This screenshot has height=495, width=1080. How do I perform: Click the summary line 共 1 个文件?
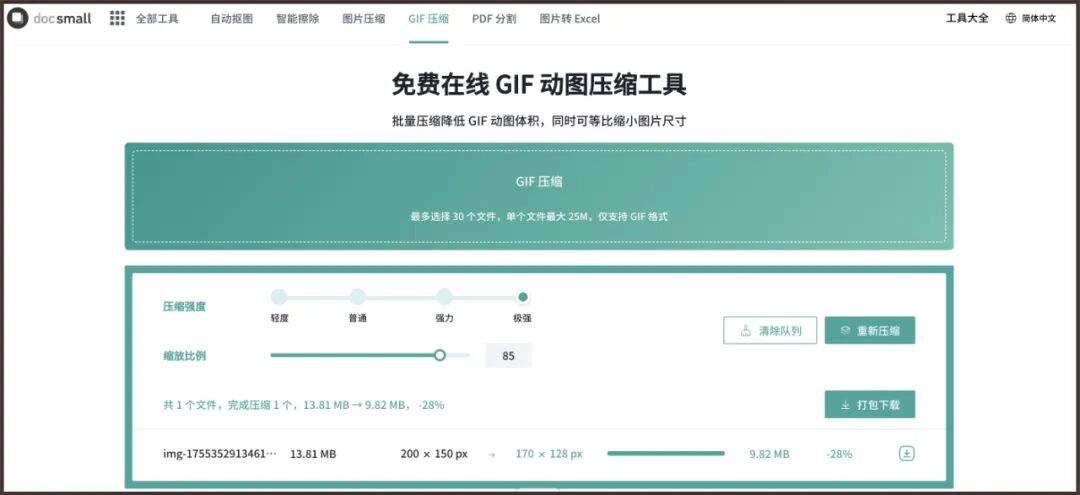tap(304, 405)
